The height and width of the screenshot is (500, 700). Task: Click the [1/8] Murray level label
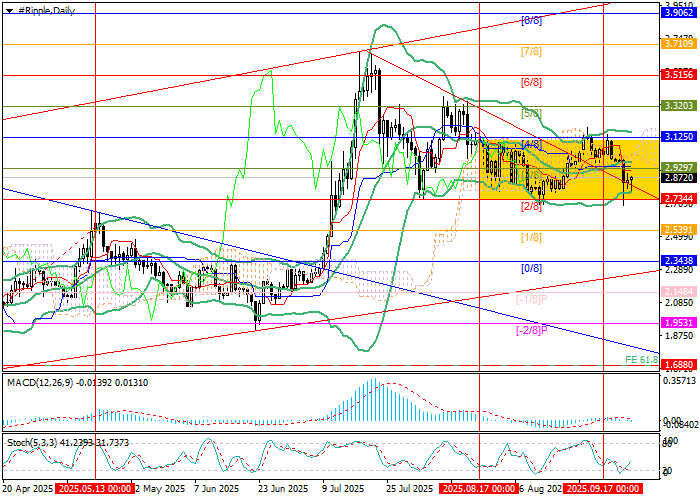(531, 238)
